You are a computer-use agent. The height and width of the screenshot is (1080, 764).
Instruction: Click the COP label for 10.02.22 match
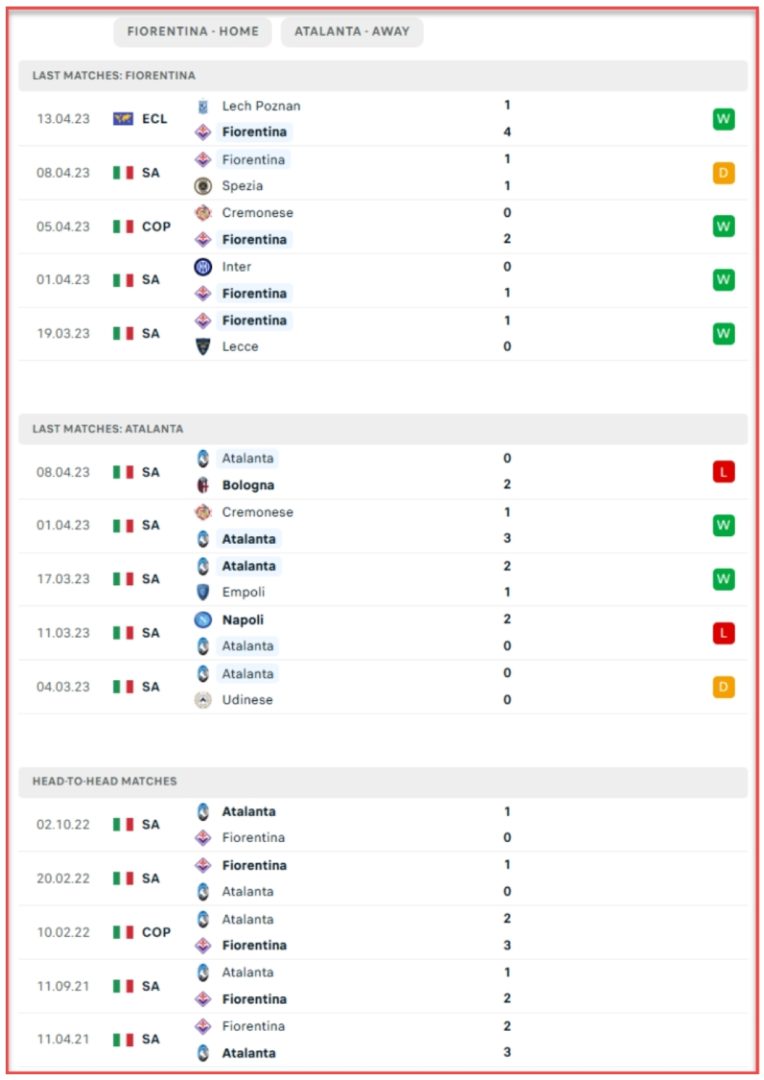pos(156,932)
